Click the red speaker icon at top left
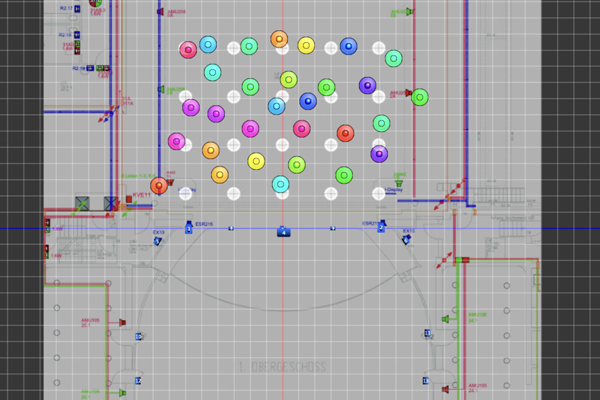 160,12
